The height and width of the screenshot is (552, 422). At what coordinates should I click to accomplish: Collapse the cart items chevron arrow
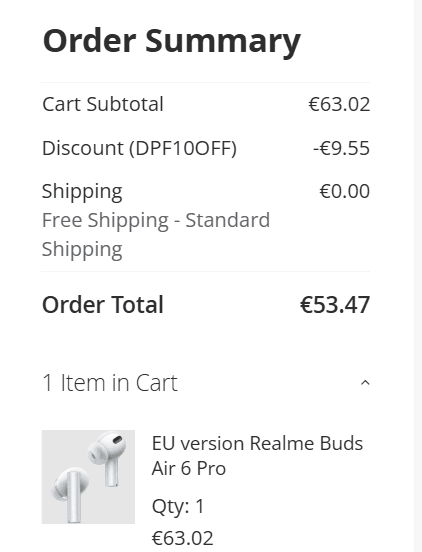[x=365, y=383]
